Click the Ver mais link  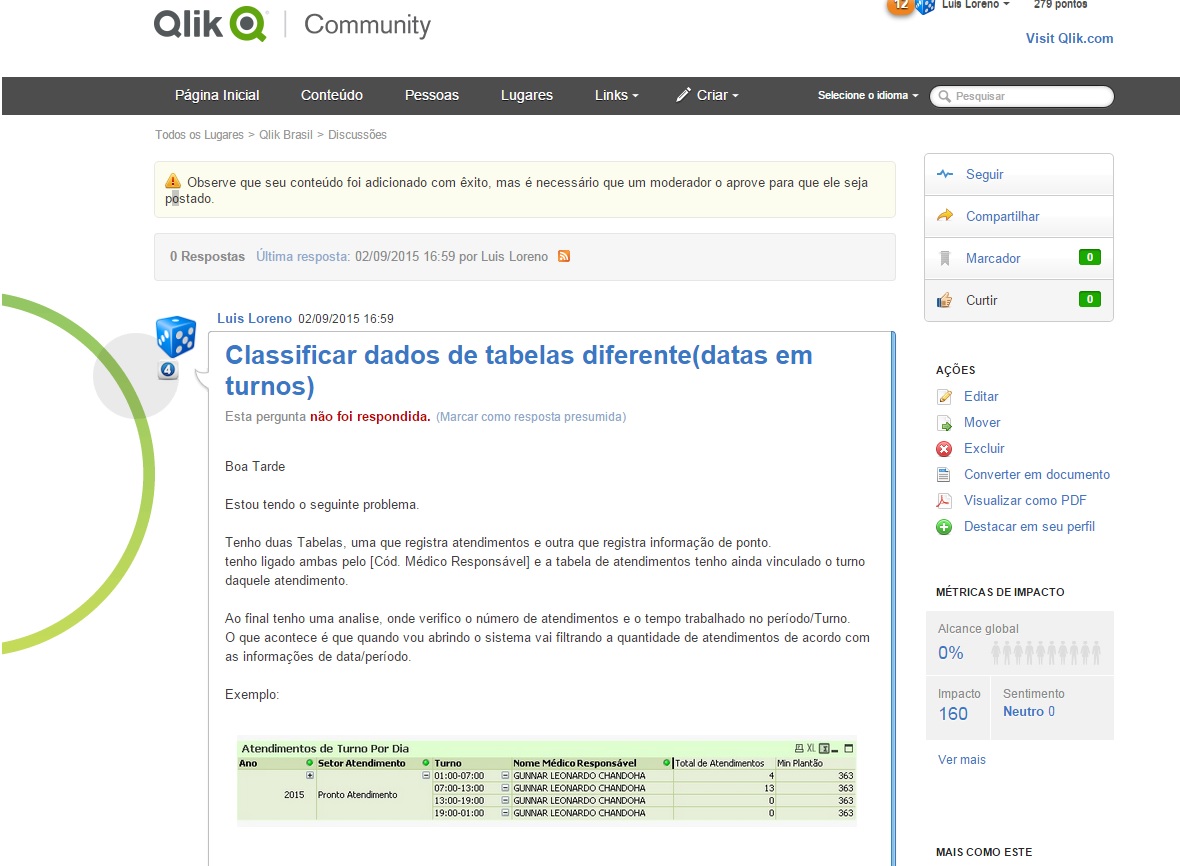click(962, 760)
